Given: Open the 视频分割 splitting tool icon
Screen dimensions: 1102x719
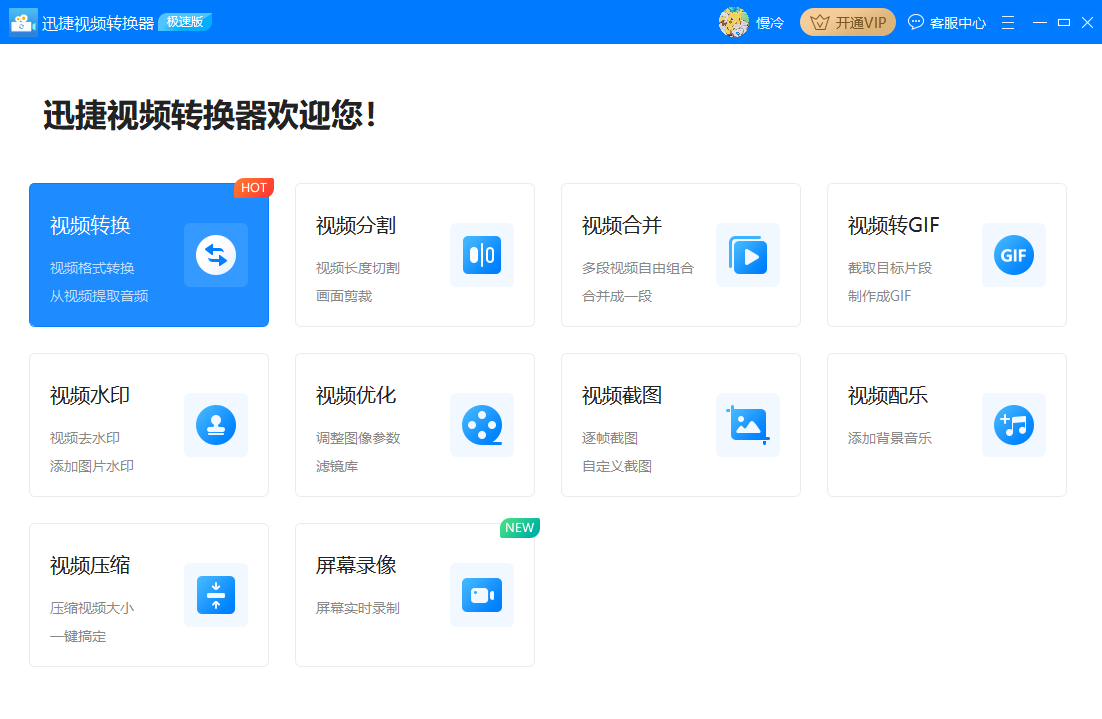Looking at the screenshot, I should pos(482,255).
